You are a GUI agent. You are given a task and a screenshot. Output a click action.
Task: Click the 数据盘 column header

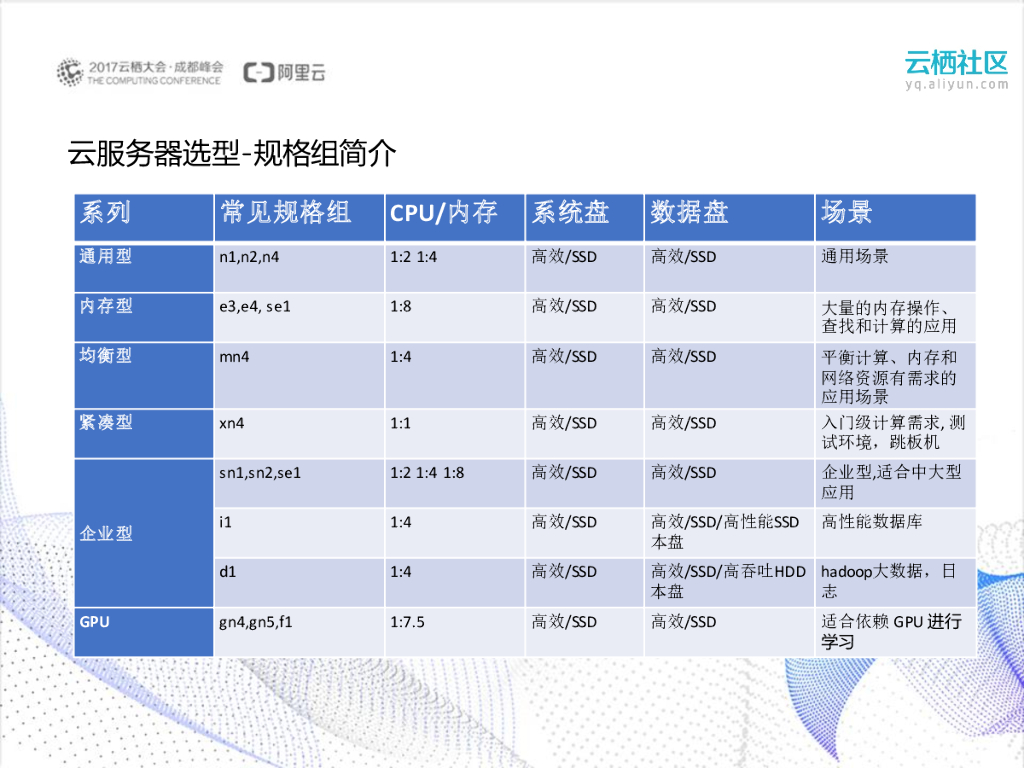pyautogui.click(x=729, y=217)
